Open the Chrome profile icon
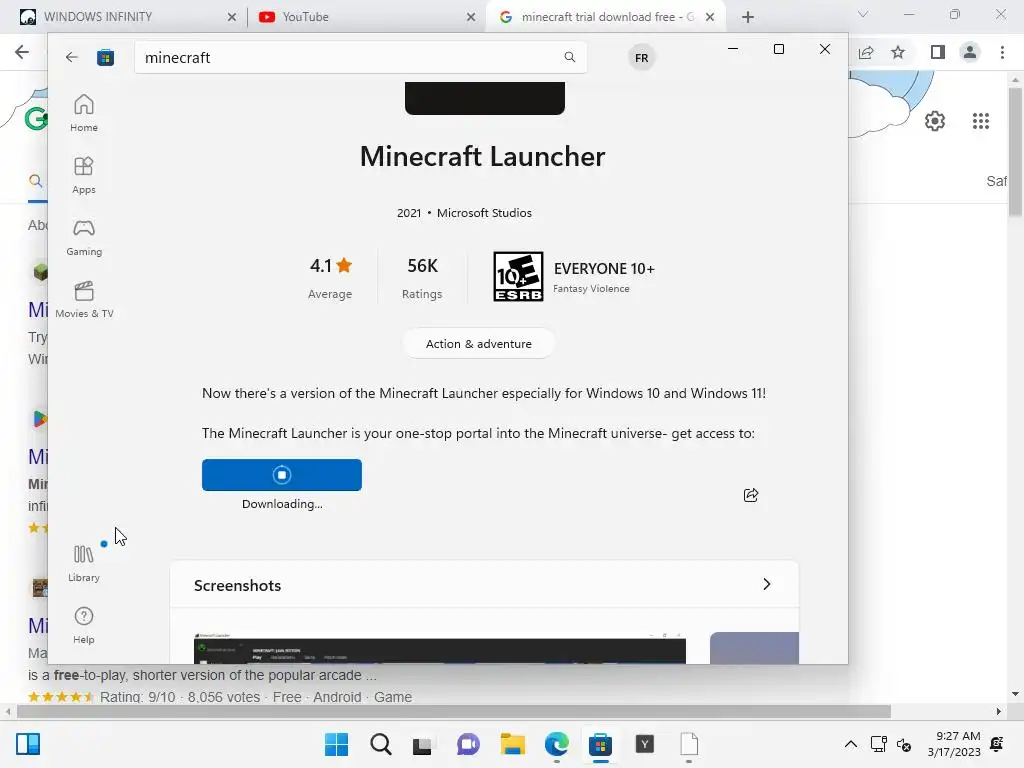Viewport: 1024px width, 768px height. coord(970,52)
